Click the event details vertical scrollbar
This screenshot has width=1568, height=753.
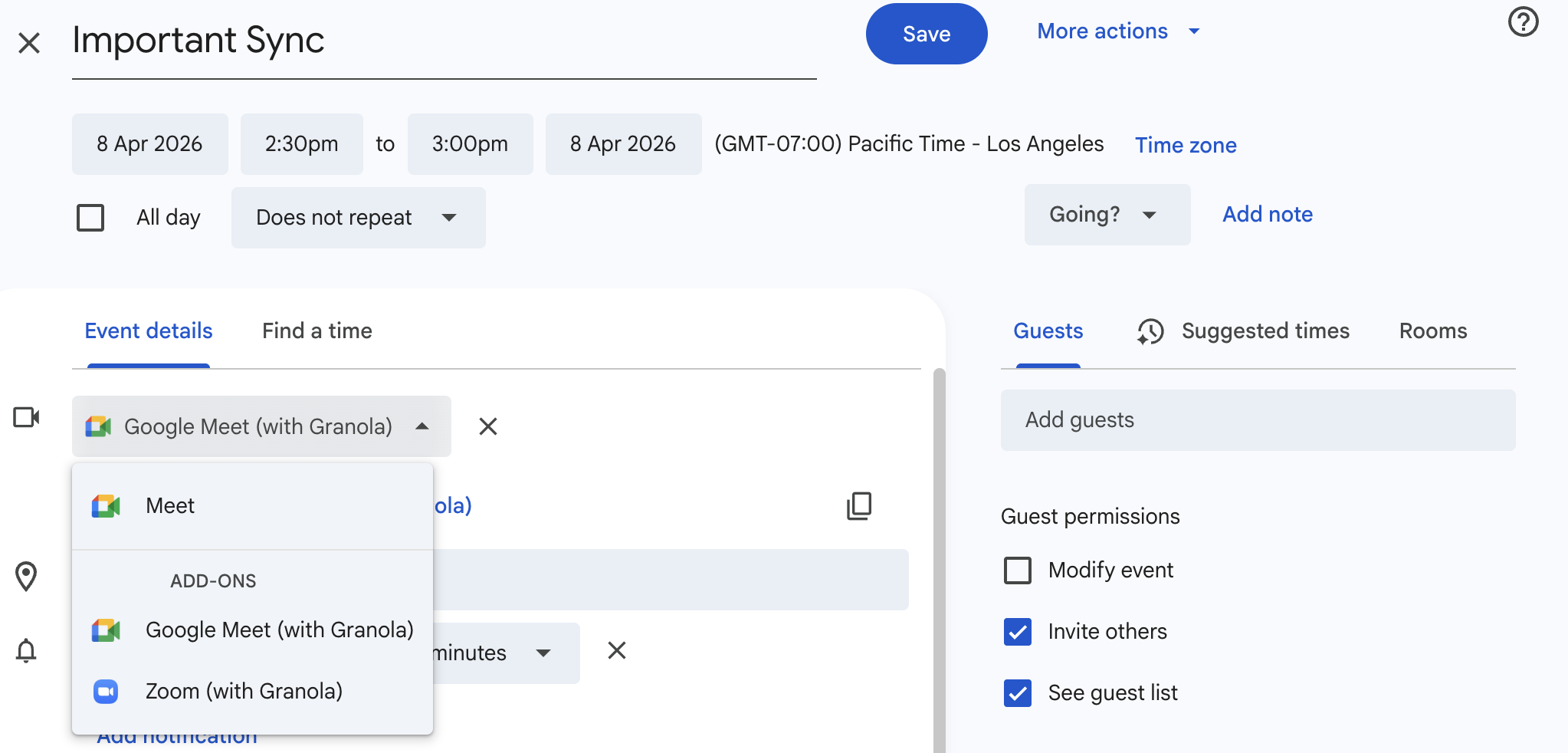point(939,560)
